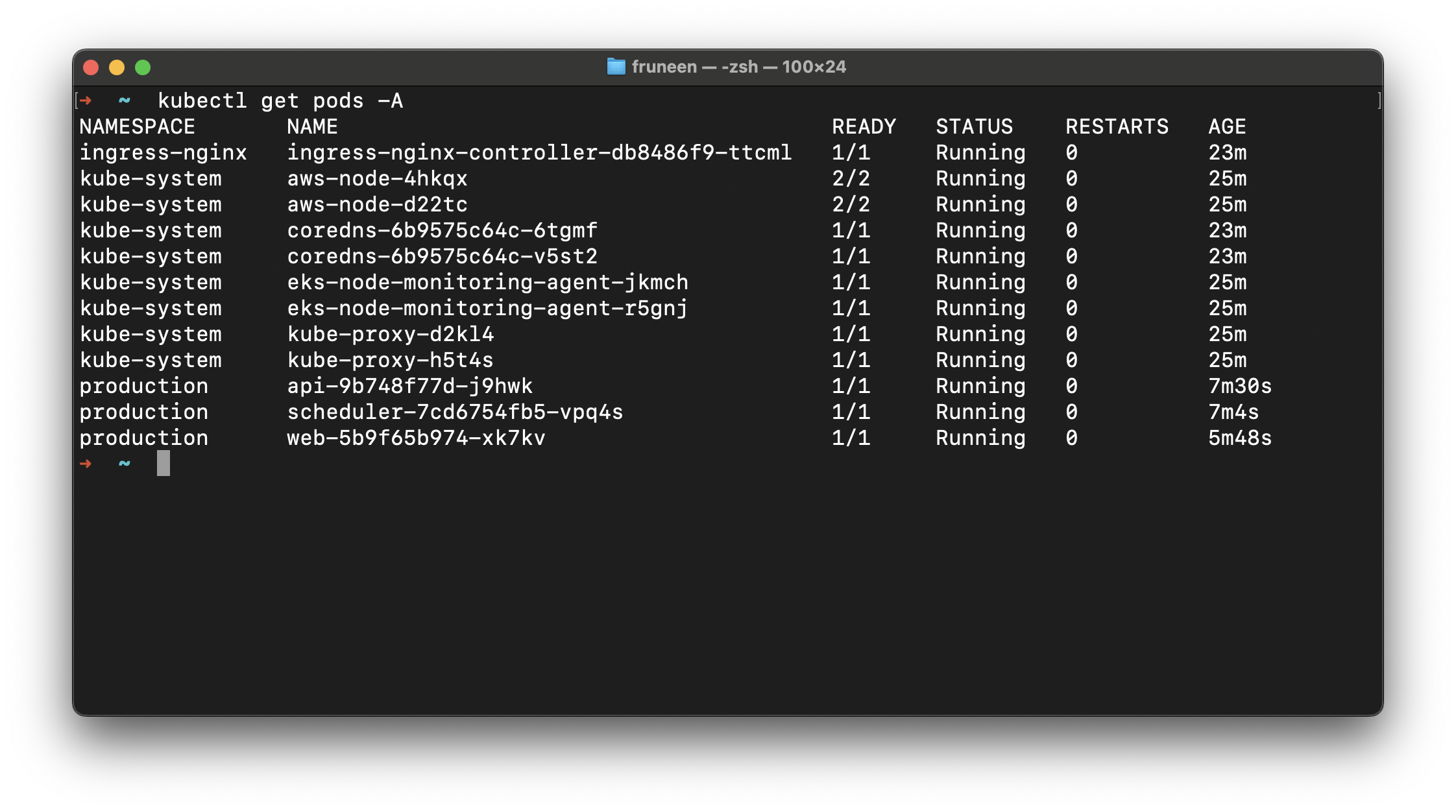
Task: Click the green fullscreen window button
Action: click(x=143, y=67)
